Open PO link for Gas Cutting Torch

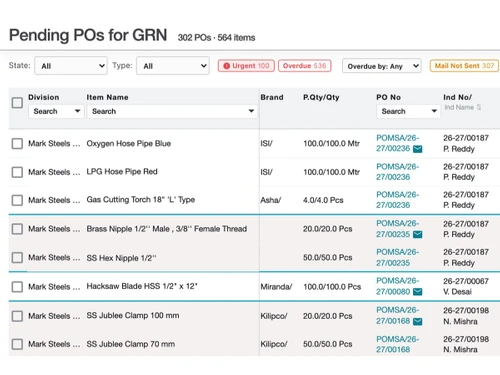tap(397, 200)
